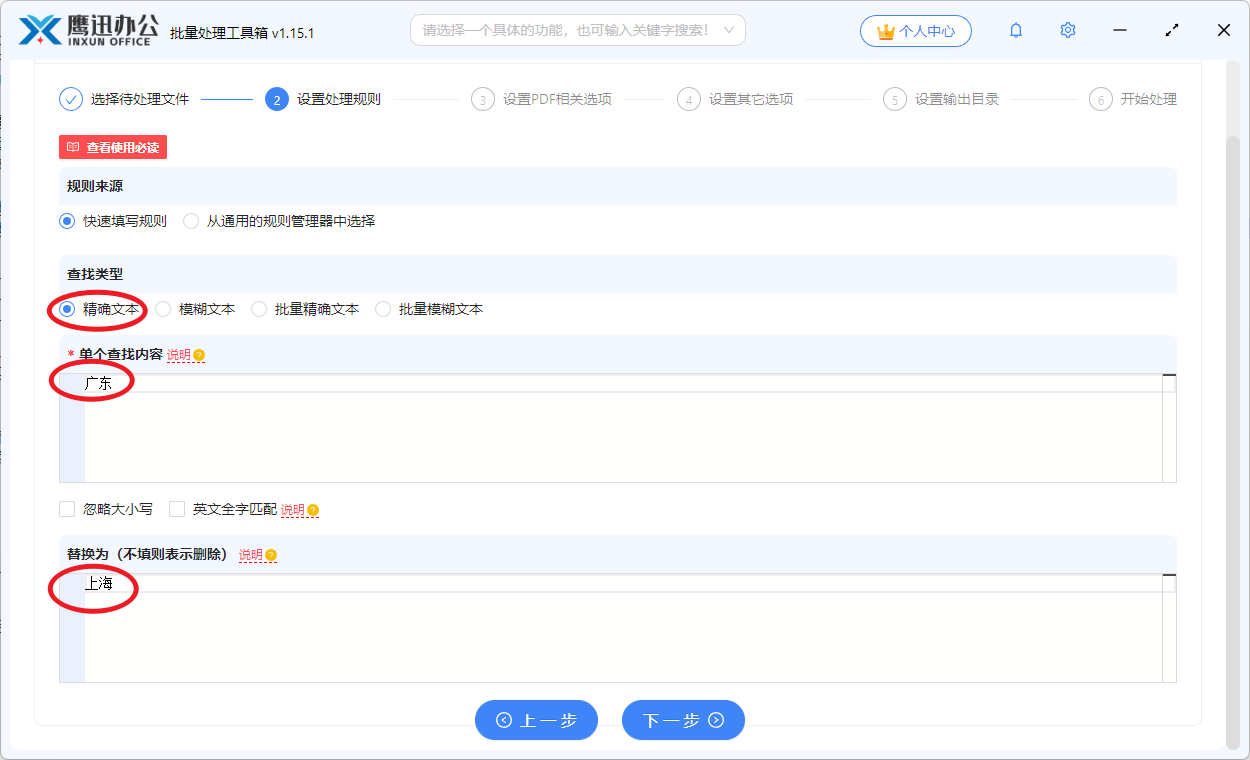Click the 规则来源 section heading

coord(95,186)
